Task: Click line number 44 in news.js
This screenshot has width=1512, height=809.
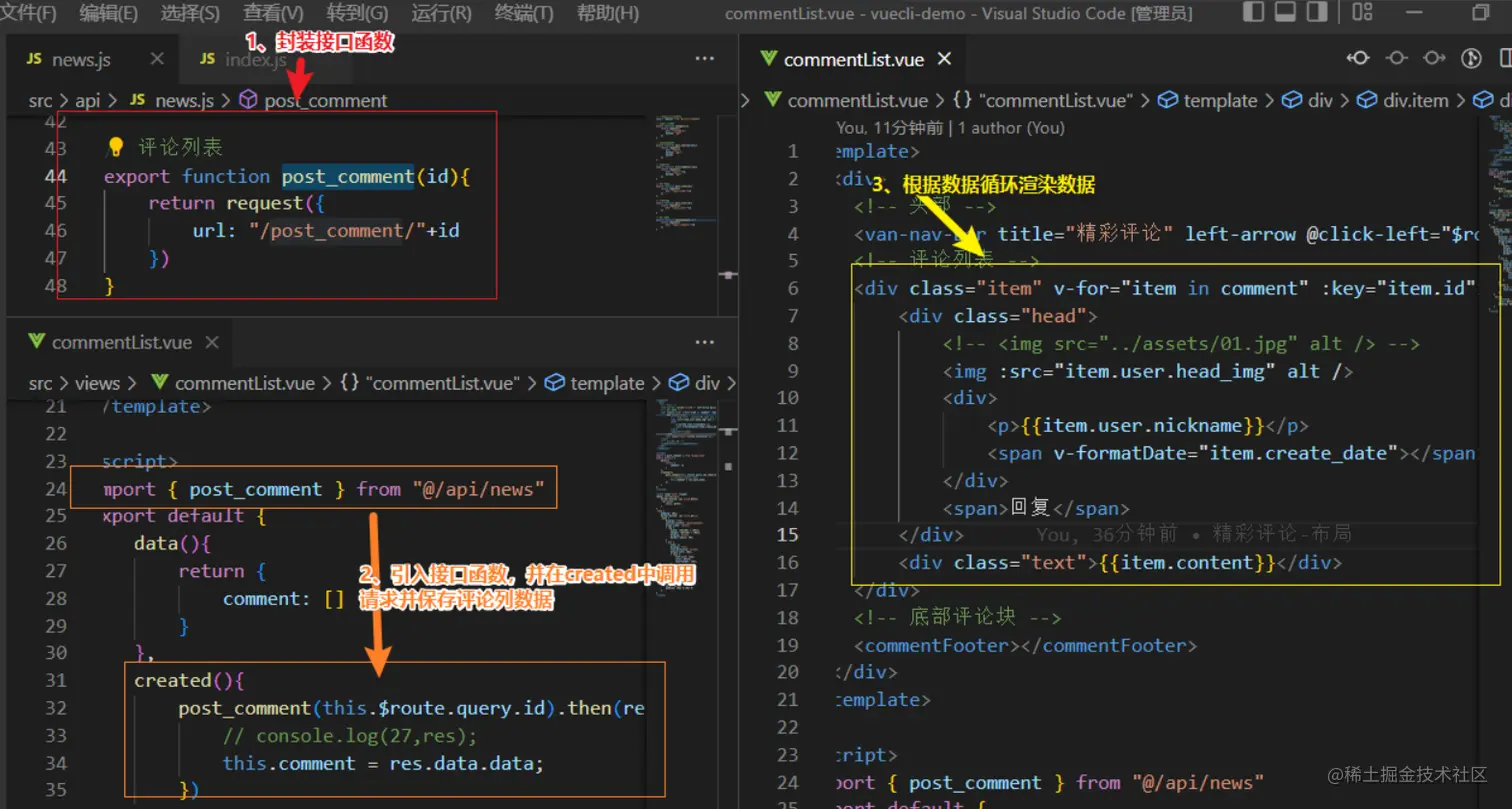Action: click(x=56, y=176)
